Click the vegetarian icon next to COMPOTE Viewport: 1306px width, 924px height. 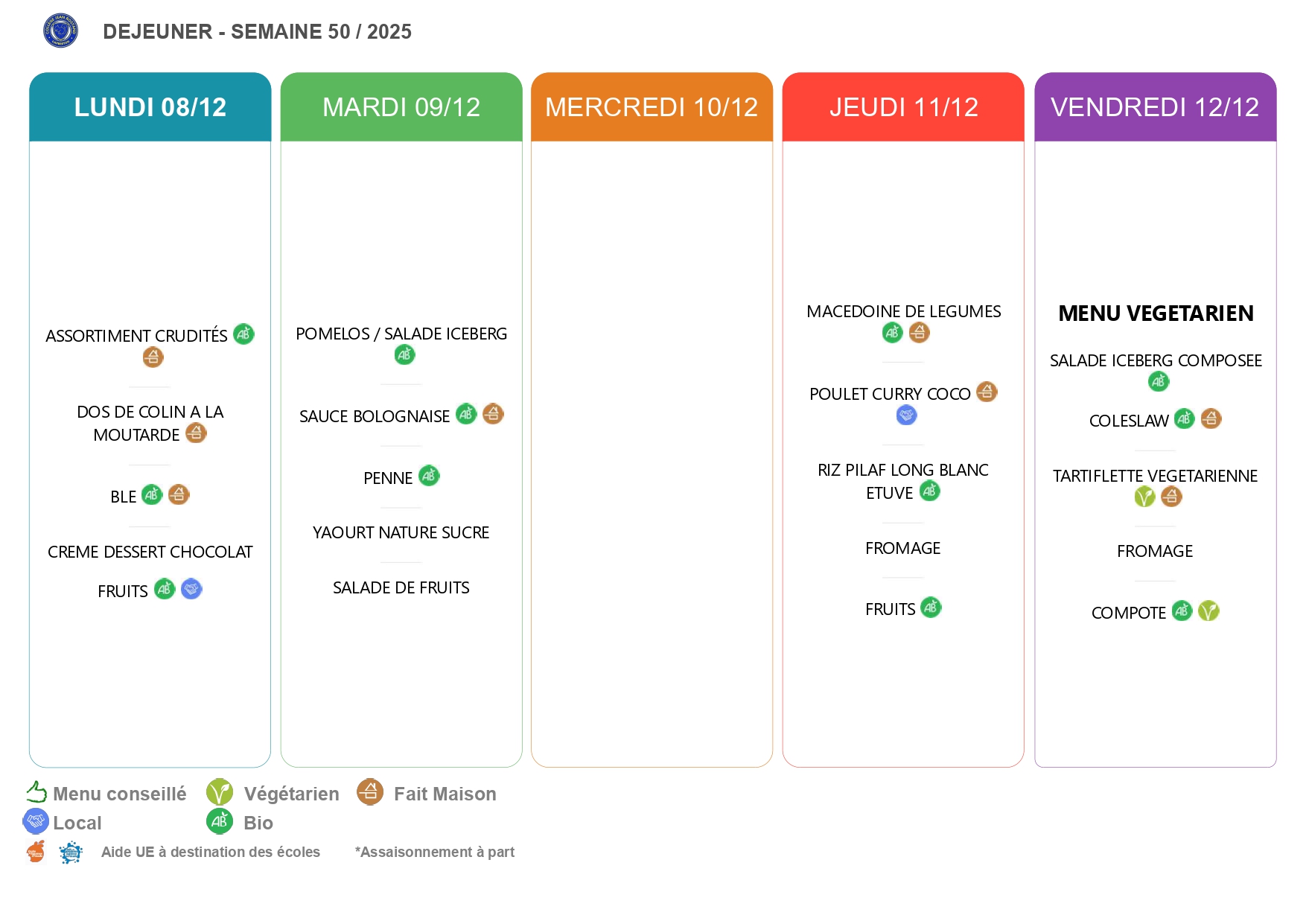point(1208,611)
